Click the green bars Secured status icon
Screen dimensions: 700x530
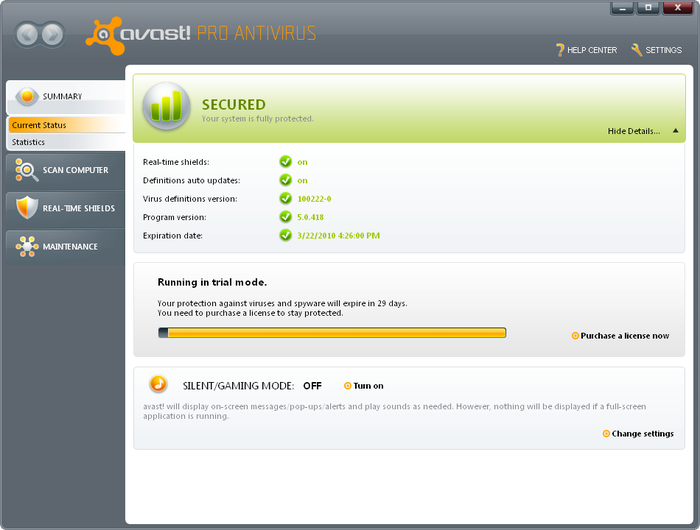(167, 106)
